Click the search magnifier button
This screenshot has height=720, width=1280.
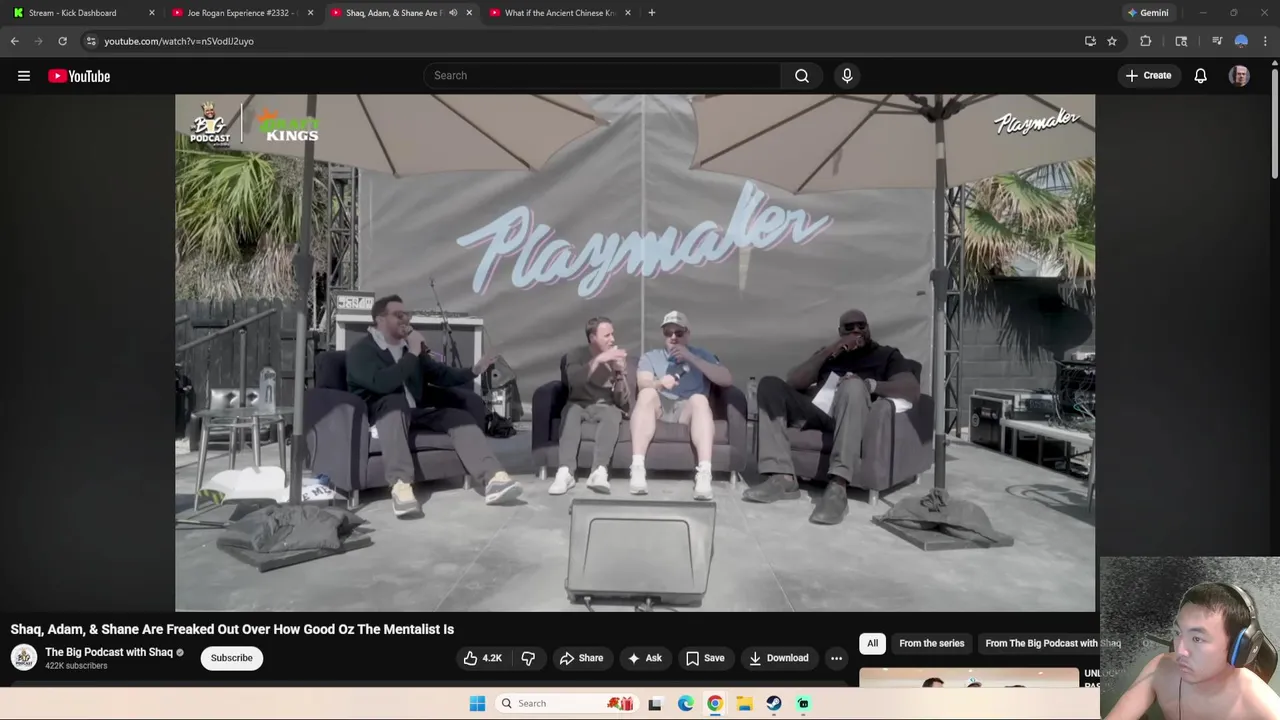802,76
